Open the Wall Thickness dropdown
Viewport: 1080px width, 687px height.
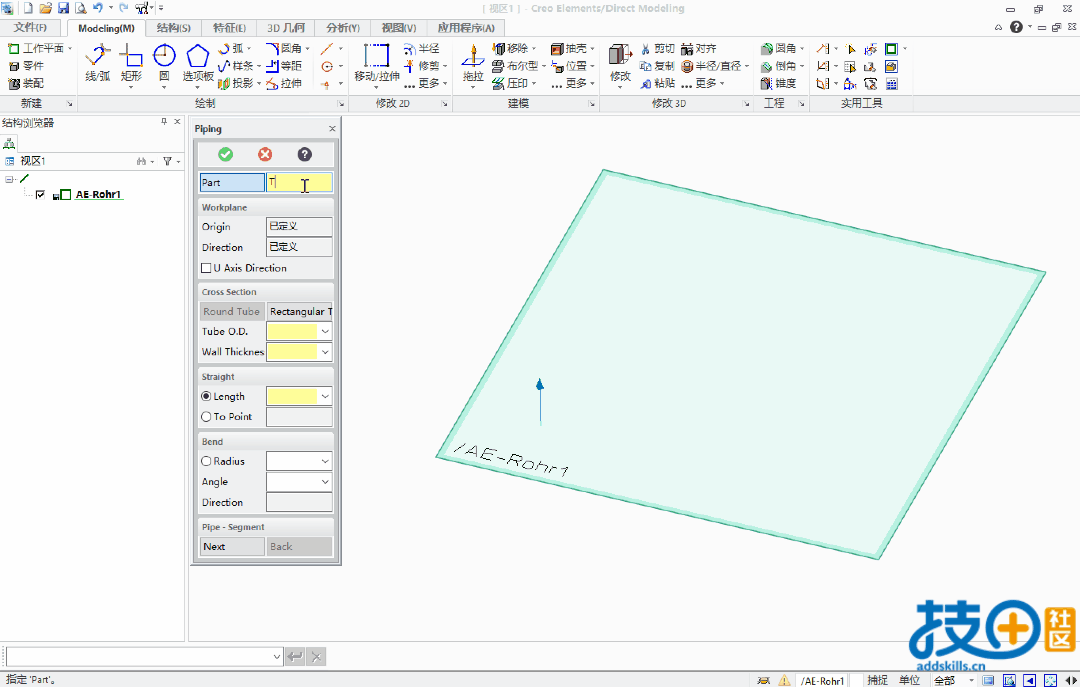pos(325,351)
